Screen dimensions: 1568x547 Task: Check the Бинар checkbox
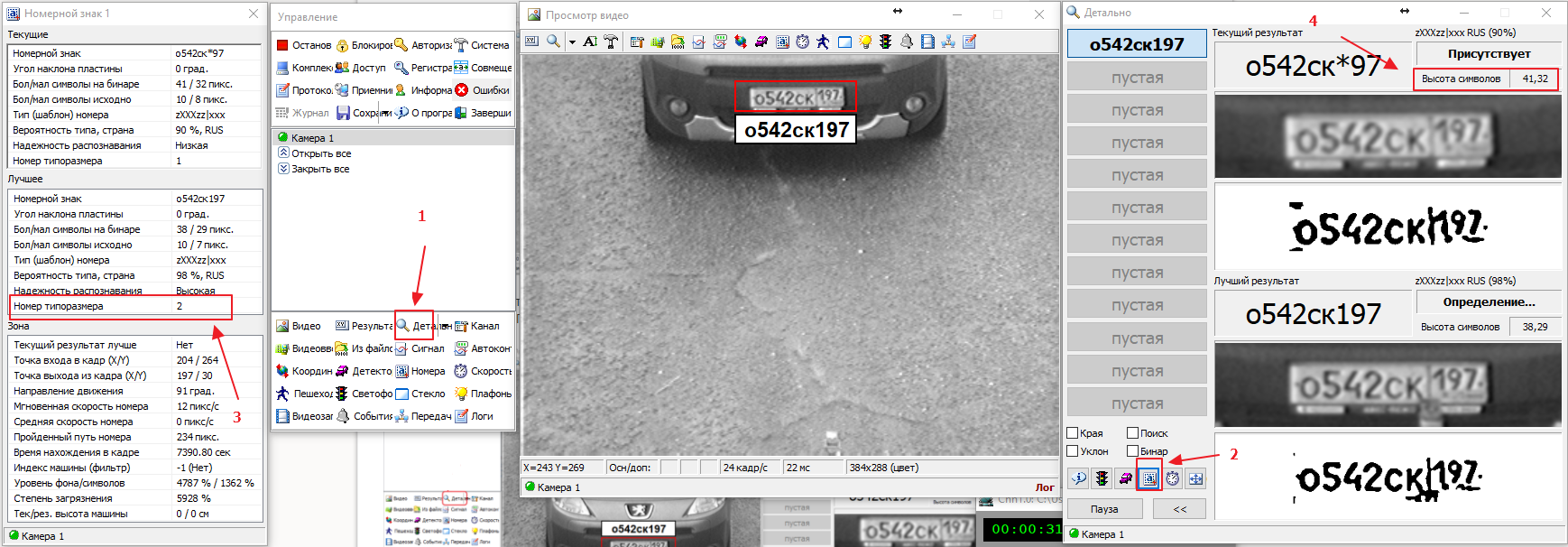coord(1132,451)
